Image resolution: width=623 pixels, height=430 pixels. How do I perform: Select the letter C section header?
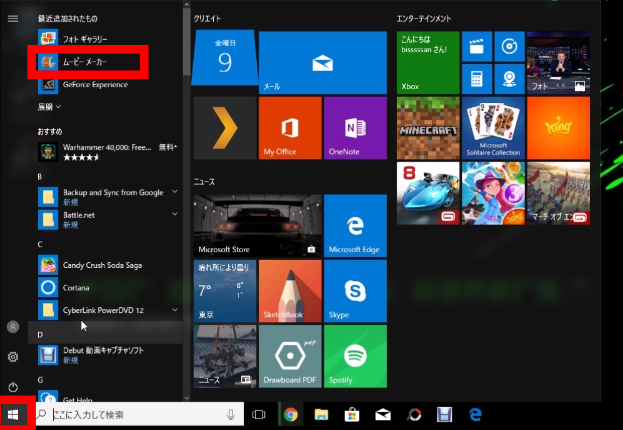40,244
